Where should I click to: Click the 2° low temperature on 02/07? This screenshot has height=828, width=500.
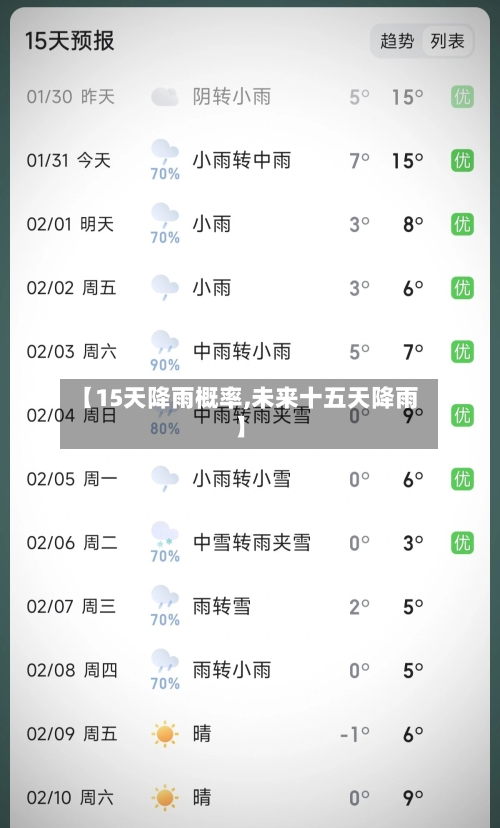[360, 607]
